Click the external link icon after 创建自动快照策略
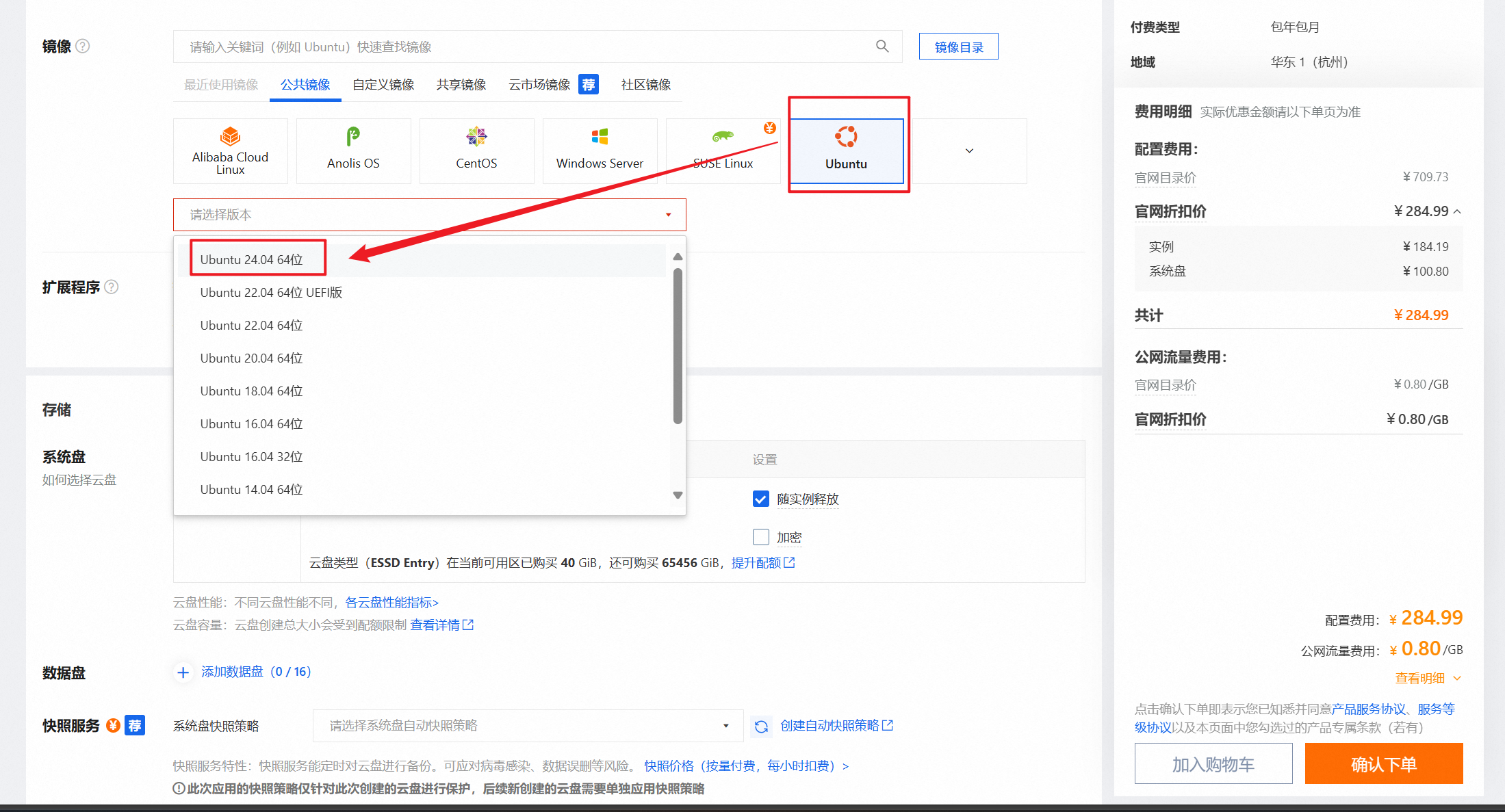 pos(888,725)
